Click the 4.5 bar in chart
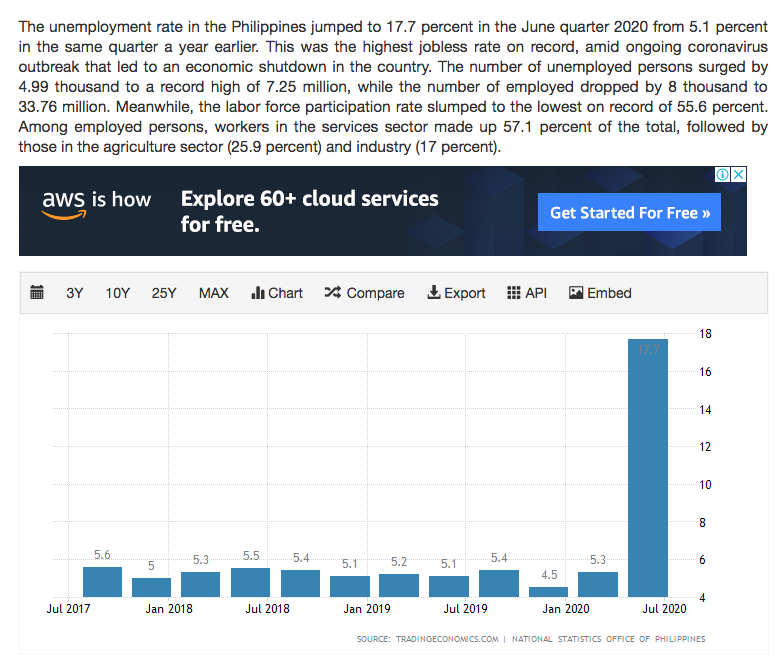Image resolution: width=777 pixels, height=655 pixels. (x=549, y=592)
